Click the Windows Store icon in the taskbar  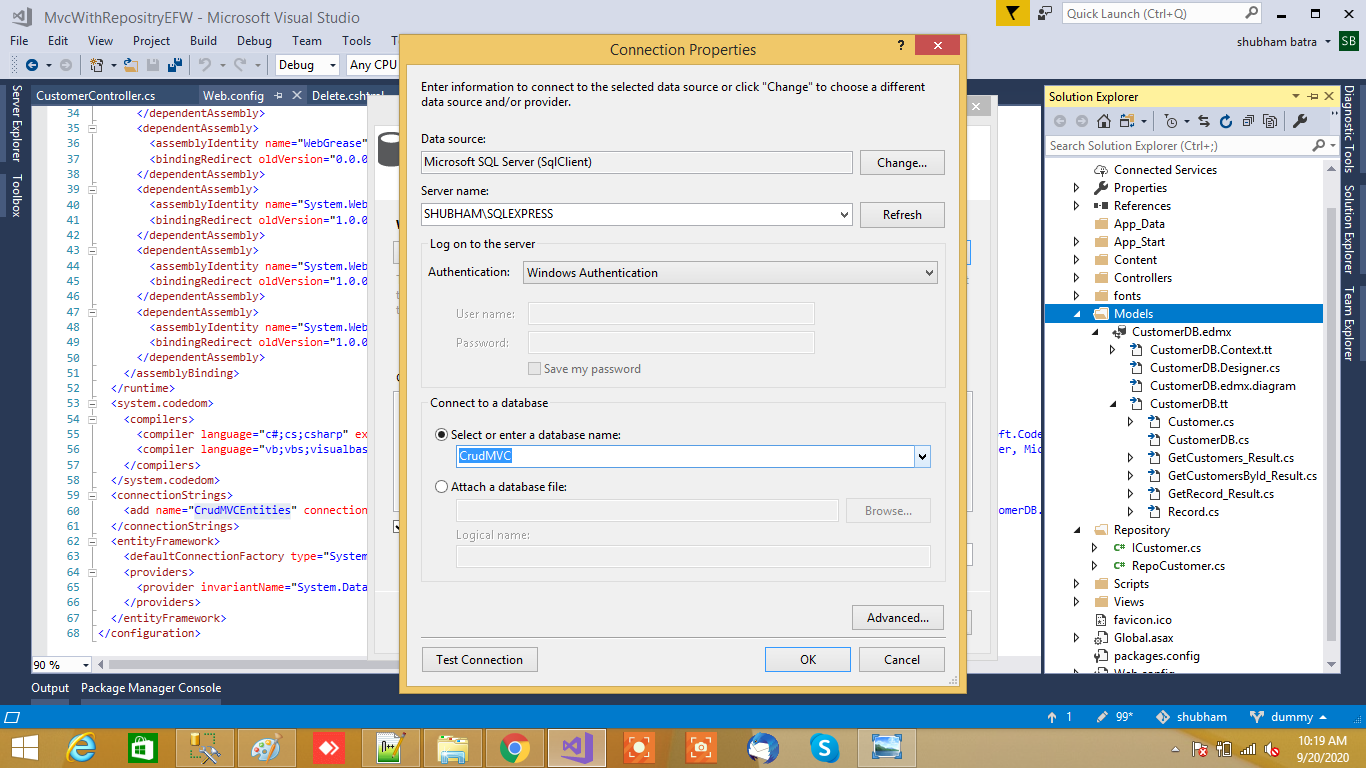143,747
